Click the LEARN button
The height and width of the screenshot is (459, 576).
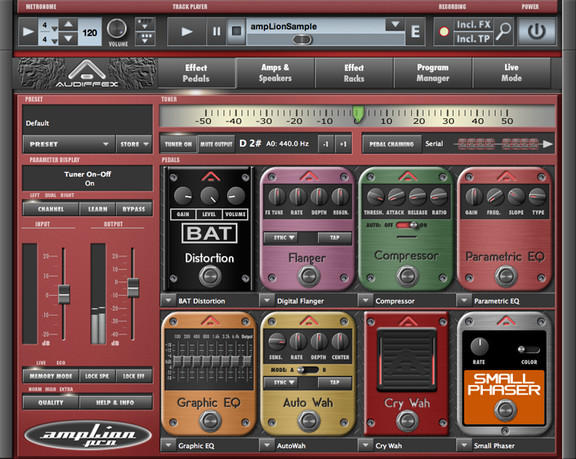(x=97, y=209)
